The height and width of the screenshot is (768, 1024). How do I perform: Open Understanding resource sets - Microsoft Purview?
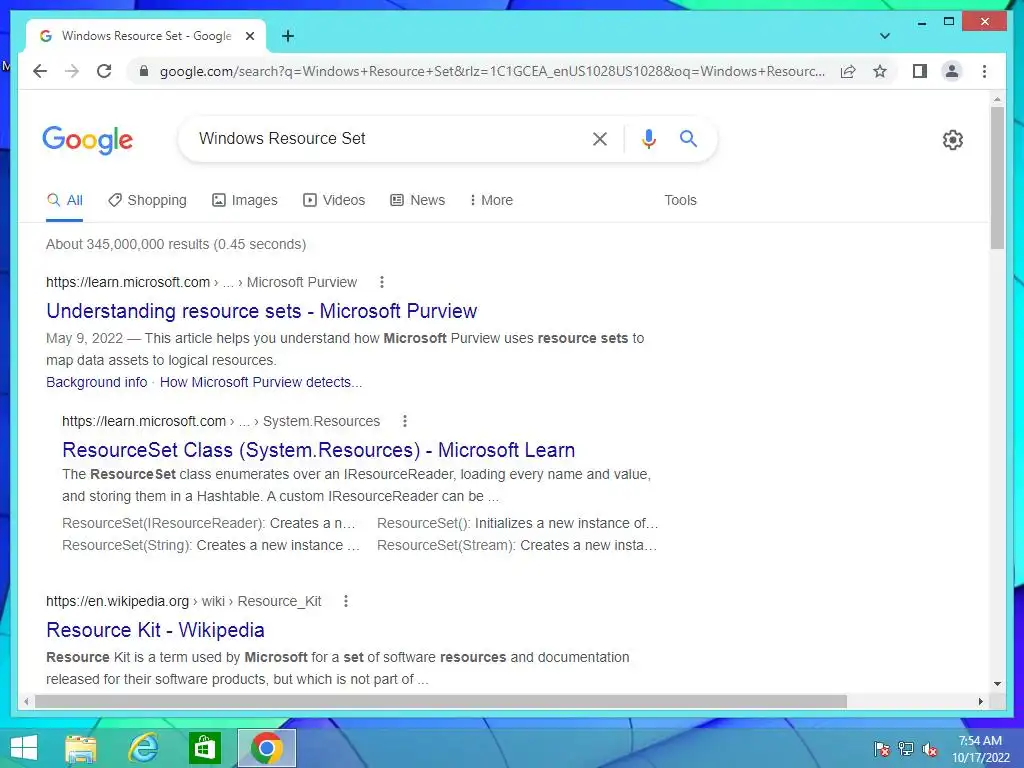(x=261, y=311)
